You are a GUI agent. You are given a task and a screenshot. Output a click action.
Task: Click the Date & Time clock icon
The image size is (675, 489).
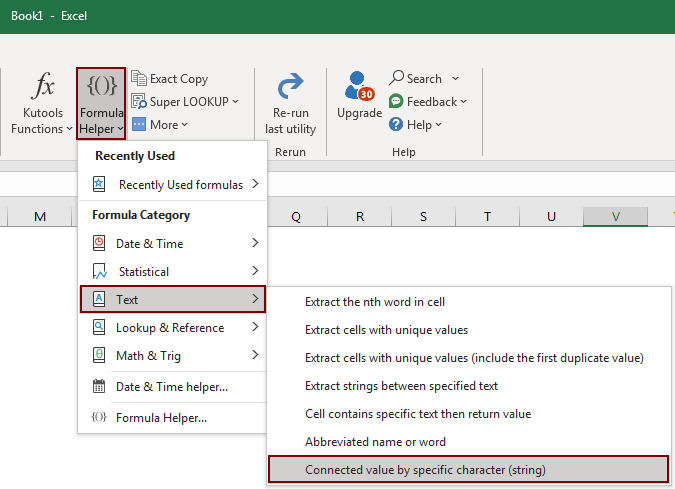pos(99,243)
